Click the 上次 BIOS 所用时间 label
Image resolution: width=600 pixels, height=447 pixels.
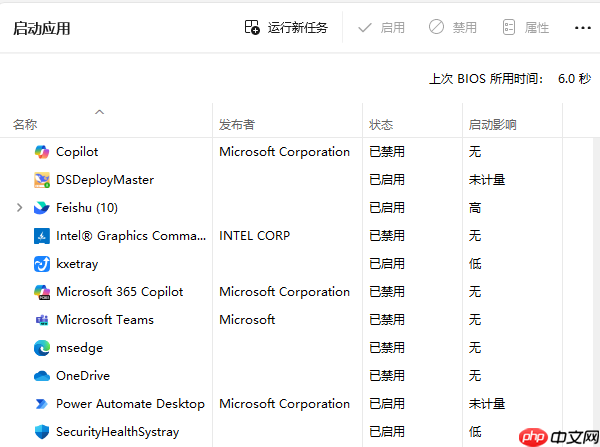click(x=486, y=79)
